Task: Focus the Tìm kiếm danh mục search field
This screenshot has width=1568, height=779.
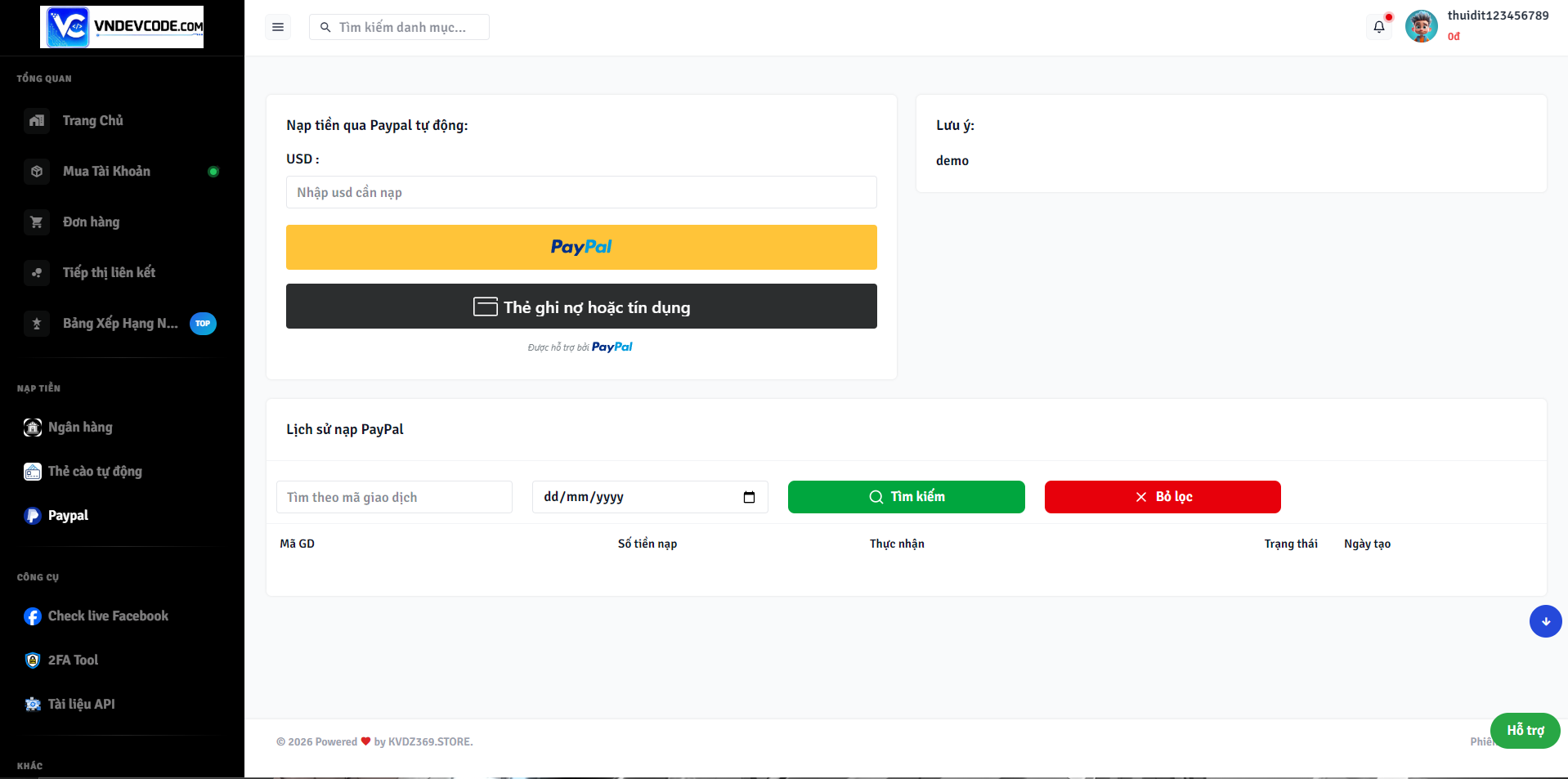Action: pos(399,27)
